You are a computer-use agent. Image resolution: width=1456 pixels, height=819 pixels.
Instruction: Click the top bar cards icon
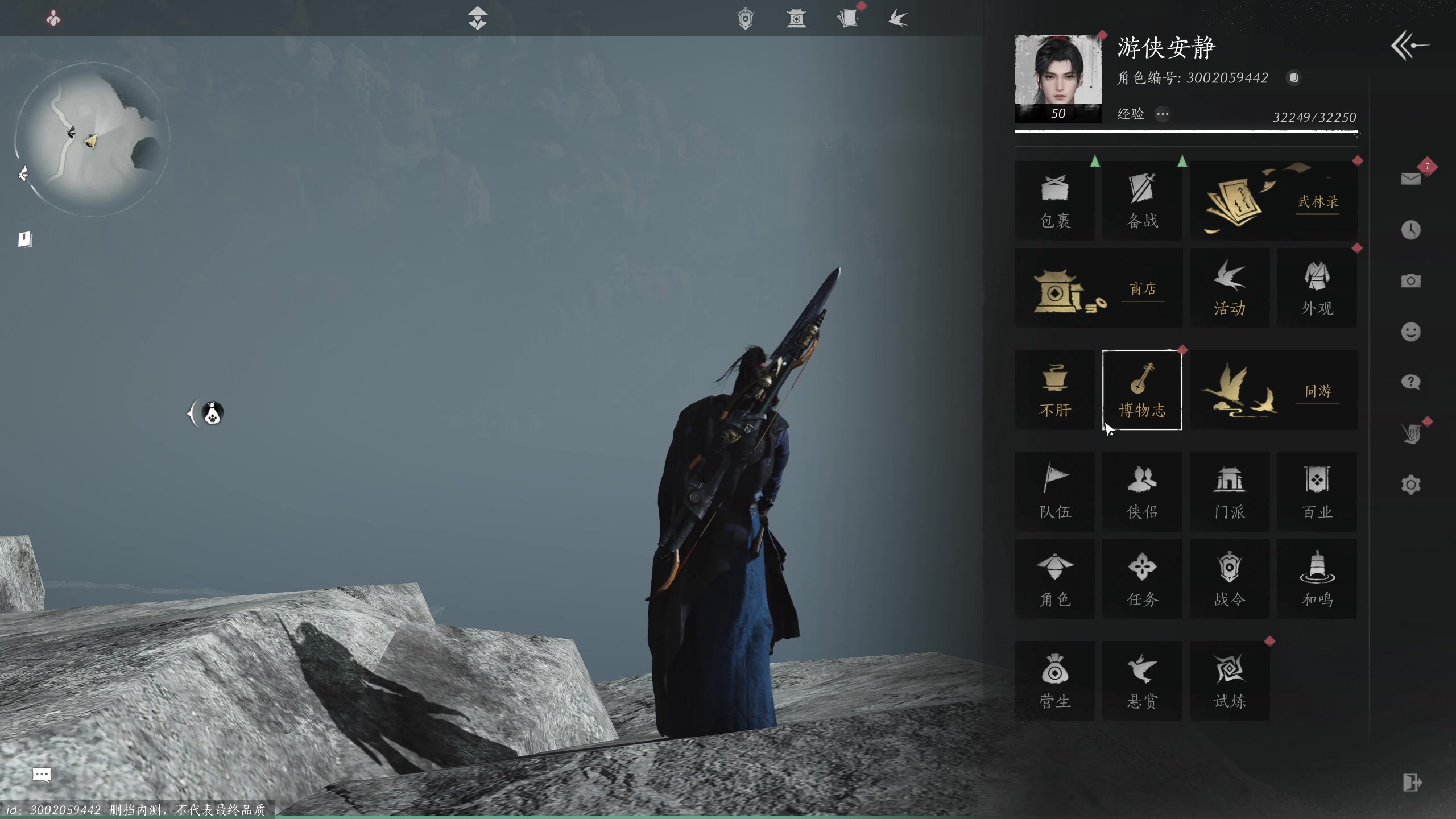coord(847,19)
